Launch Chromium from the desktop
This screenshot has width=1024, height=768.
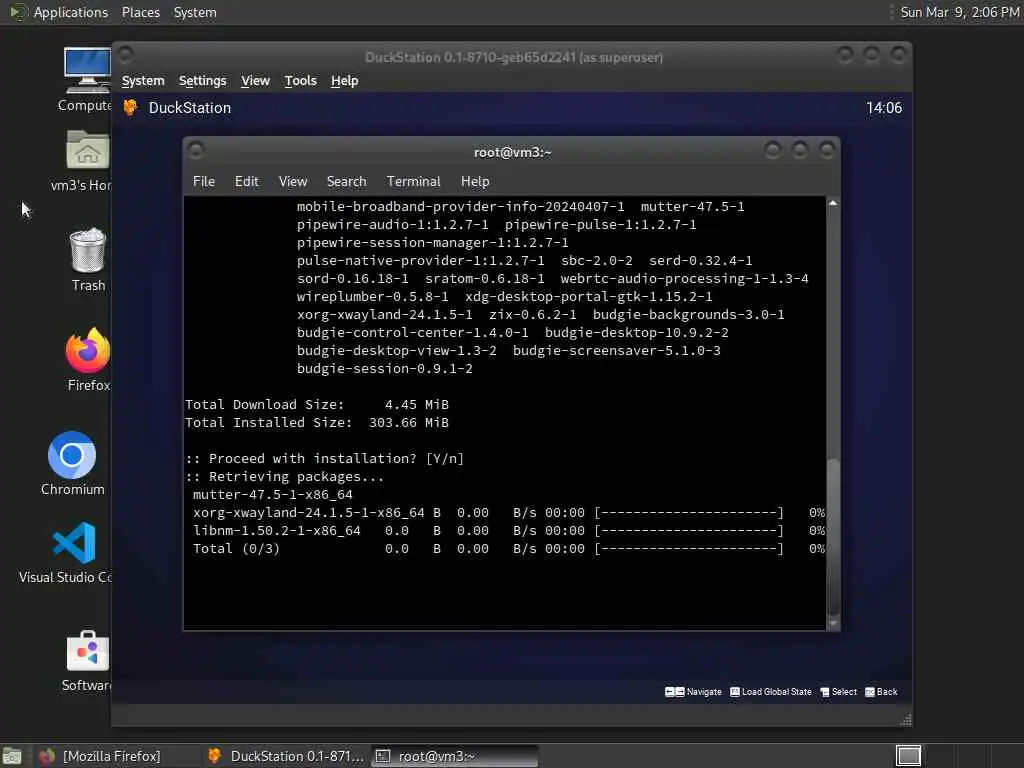(x=72, y=455)
